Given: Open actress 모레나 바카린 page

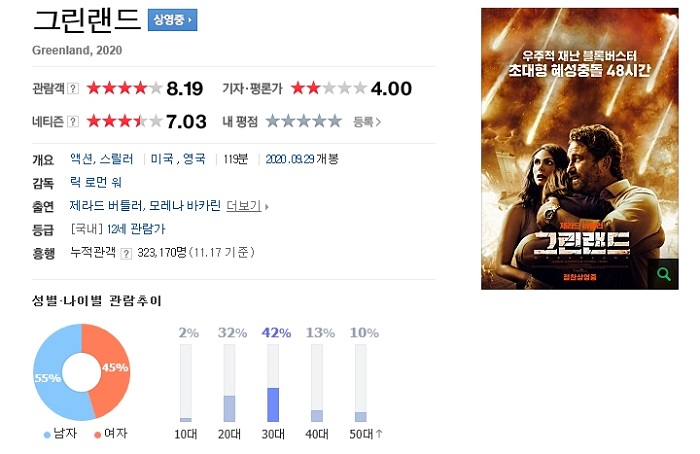Looking at the screenshot, I should (185, 205).
